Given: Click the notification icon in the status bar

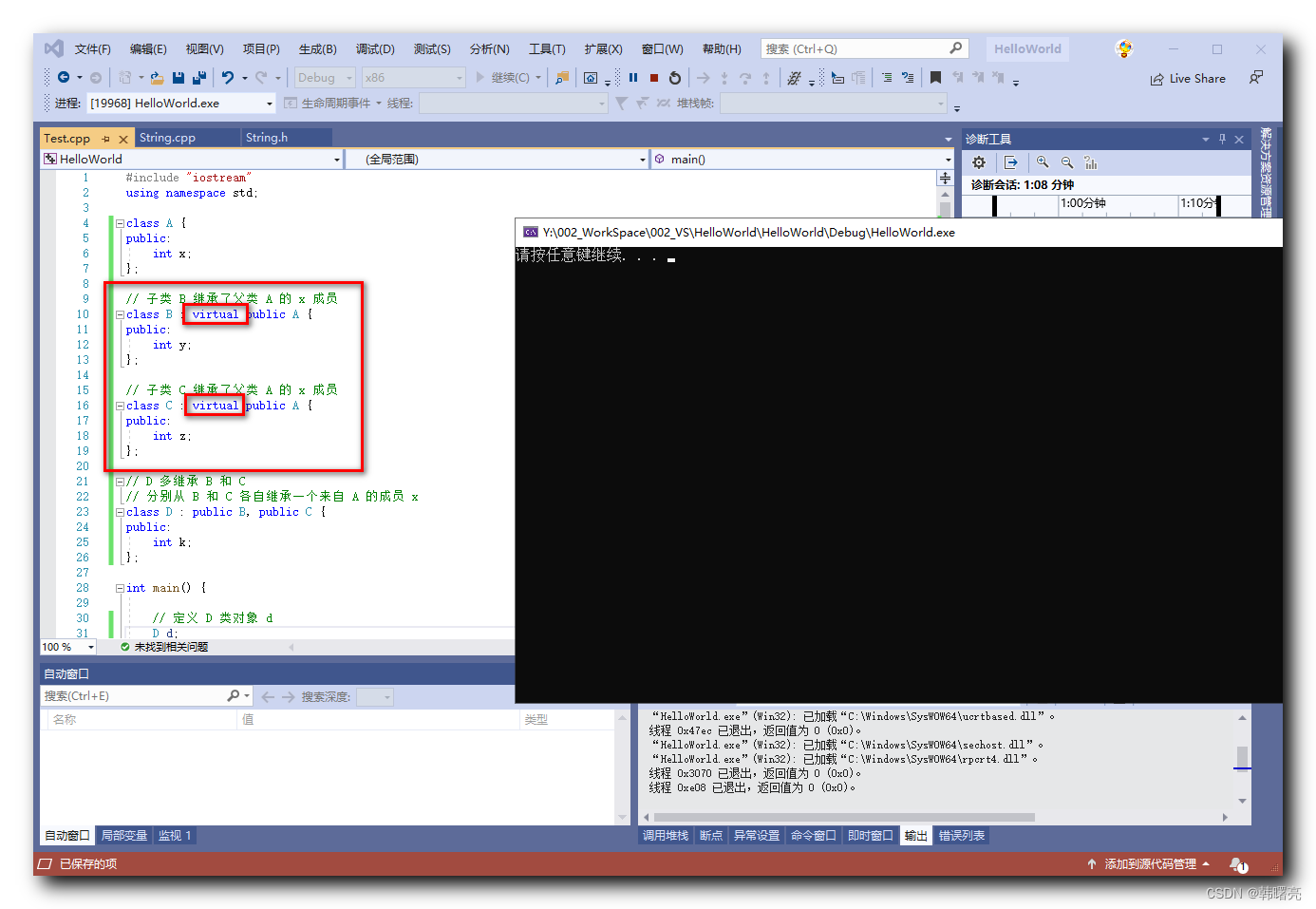Looking at the screenshot, I should click(x=1239, y=864).
